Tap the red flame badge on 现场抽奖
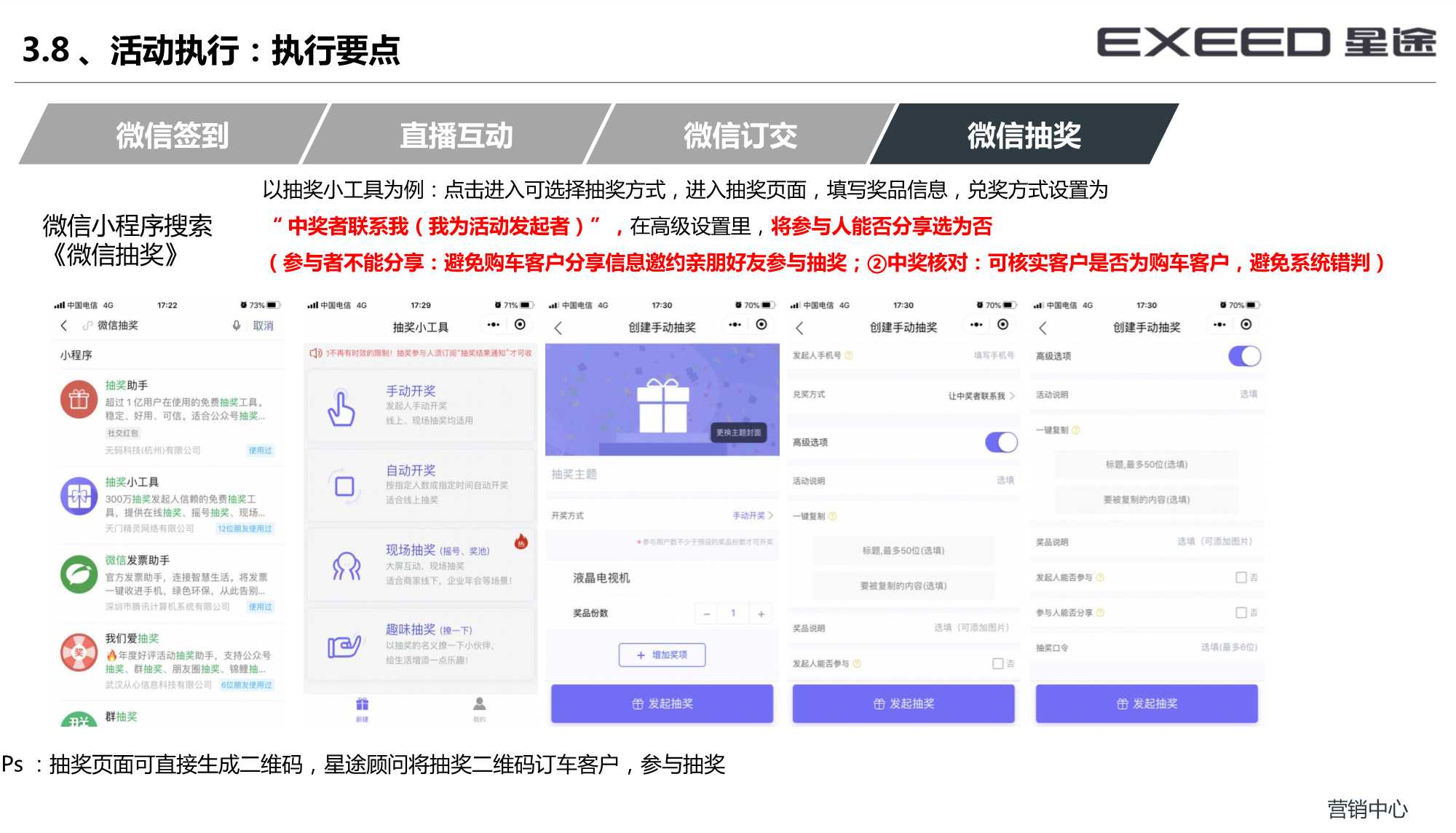 pos(521,541)
